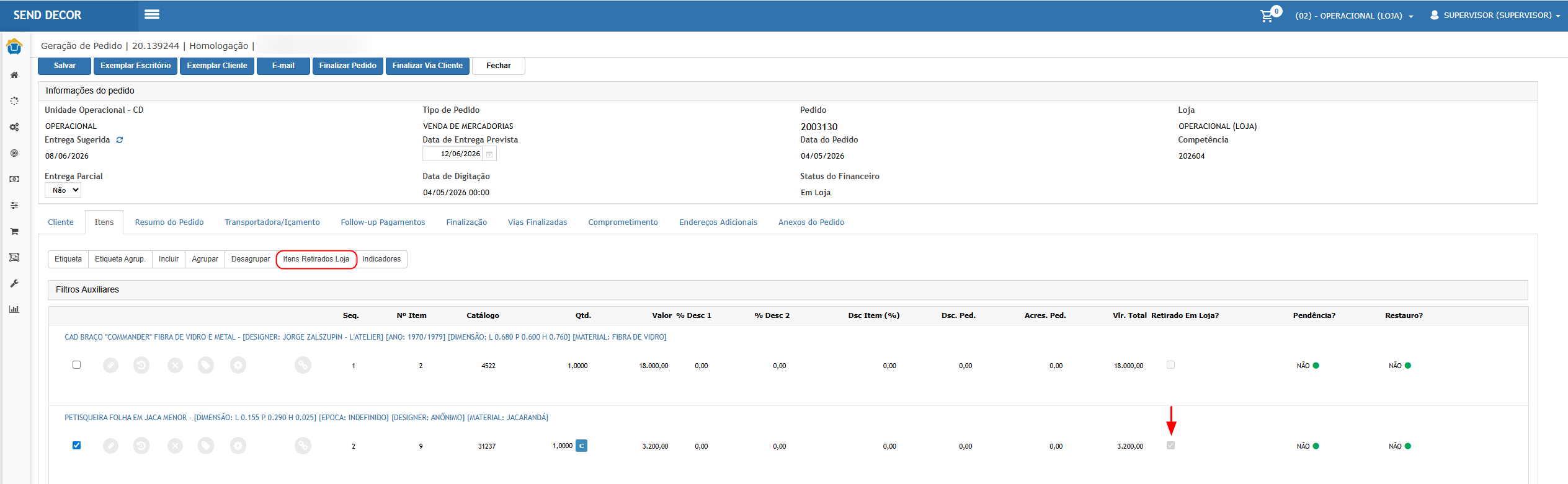Open the calendar picker for Data de Entrega Prevista

pyautogui.click(x=489, y=154)
